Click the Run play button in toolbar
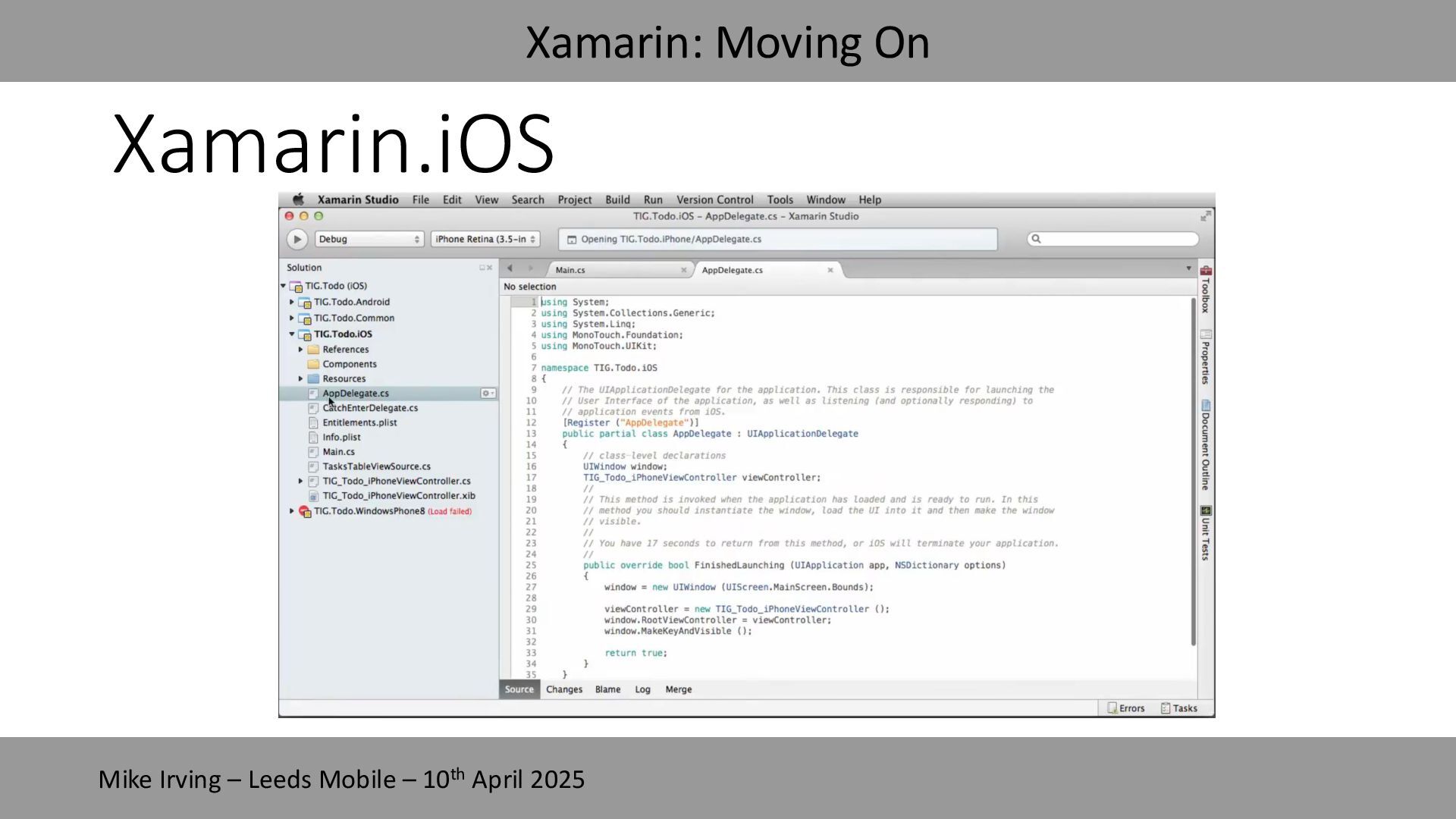 pos(297,239)
